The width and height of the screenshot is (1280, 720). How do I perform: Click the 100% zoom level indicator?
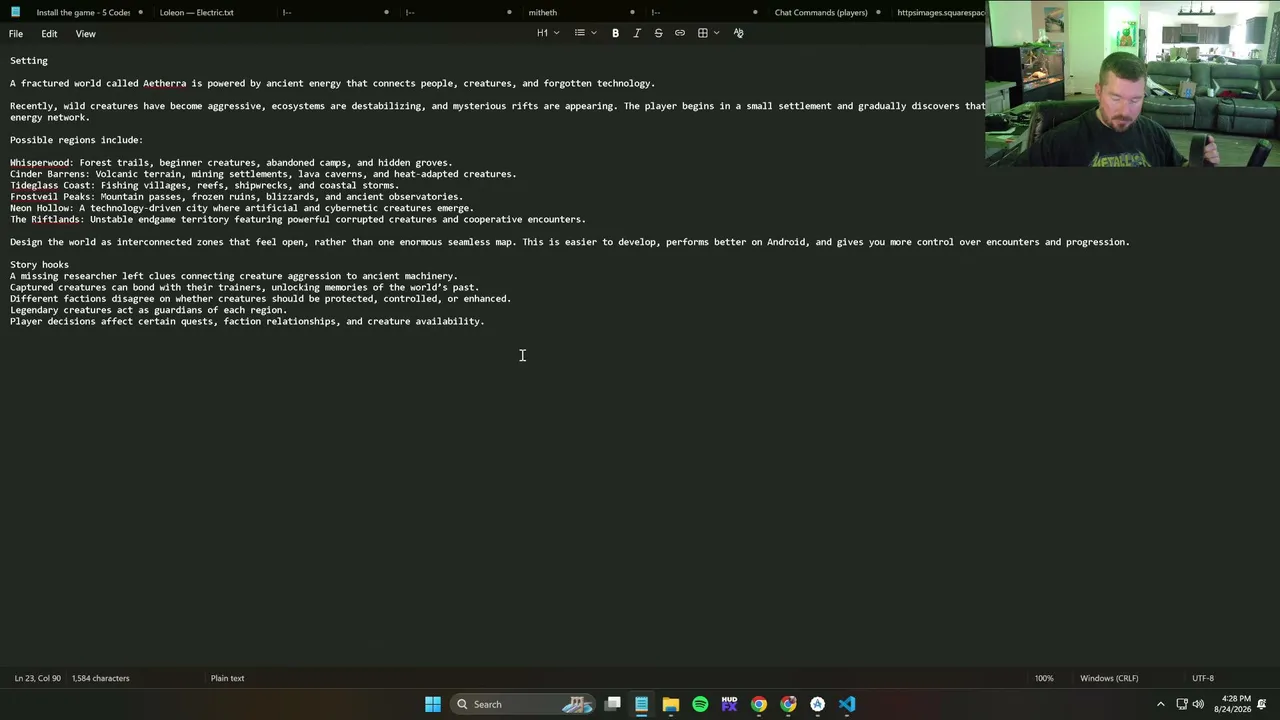1044,678
